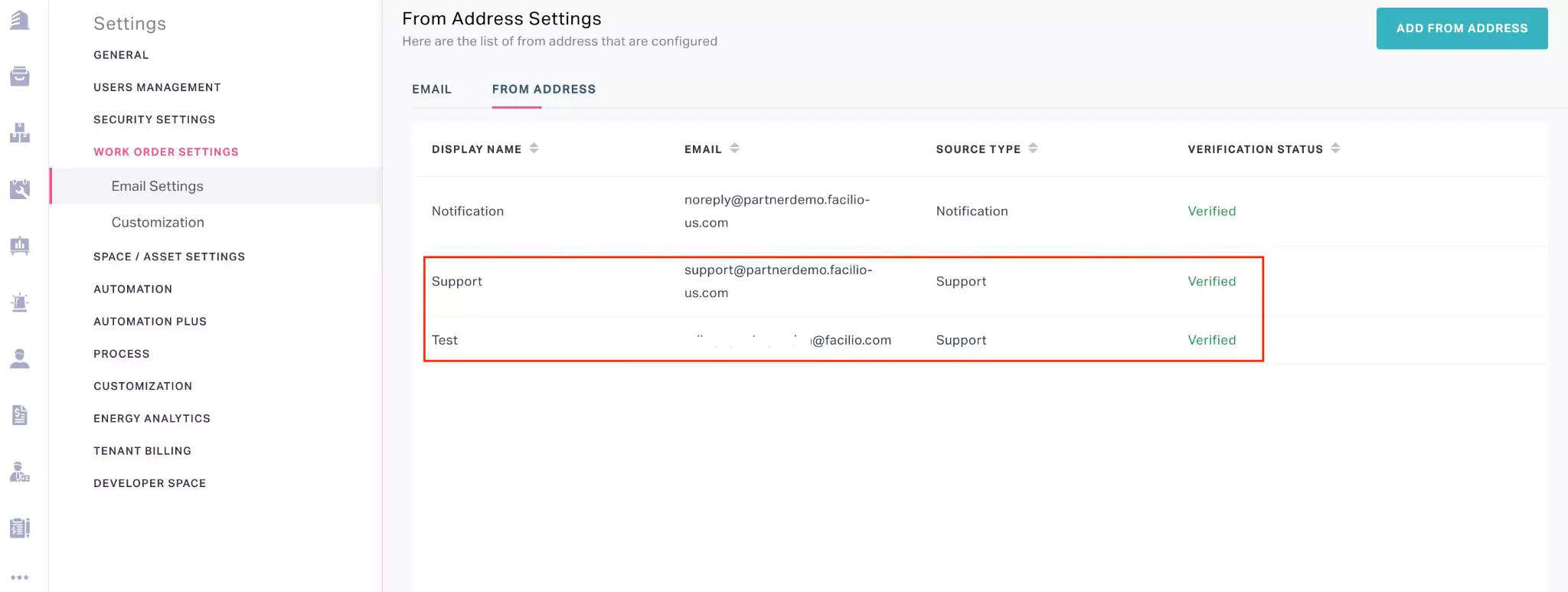
Task: Click noreply@partnerdemo.facilio-us.com email cell
Action: [x=777, y=211]
